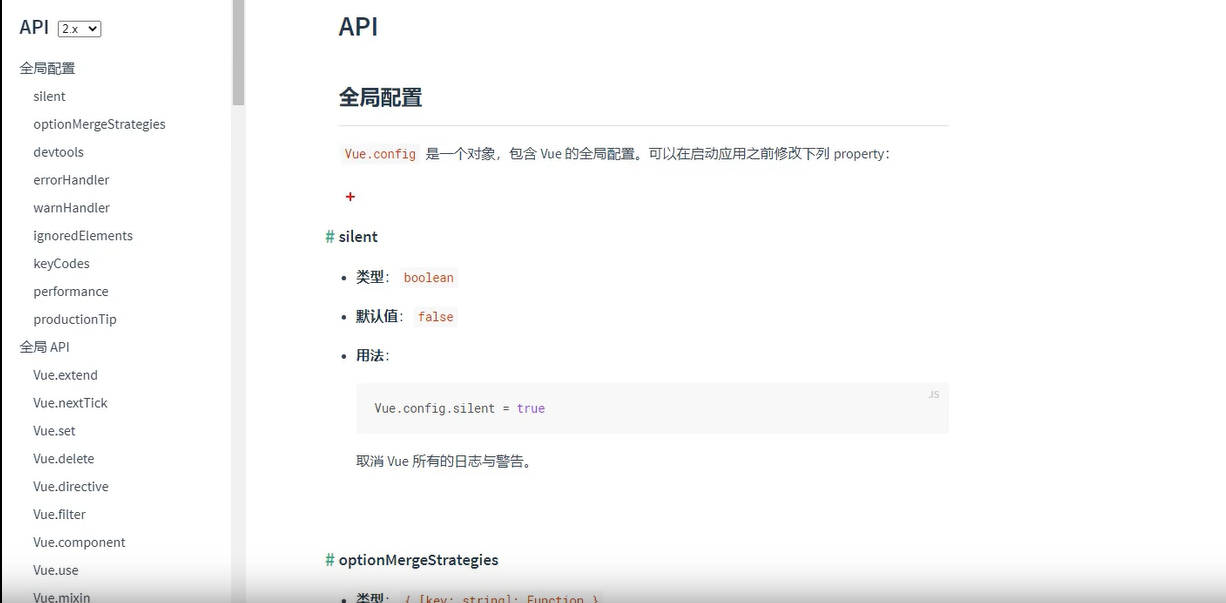Open optionMergeStrategies sidebar link
1226x603 pixels.
click(99, 124)
